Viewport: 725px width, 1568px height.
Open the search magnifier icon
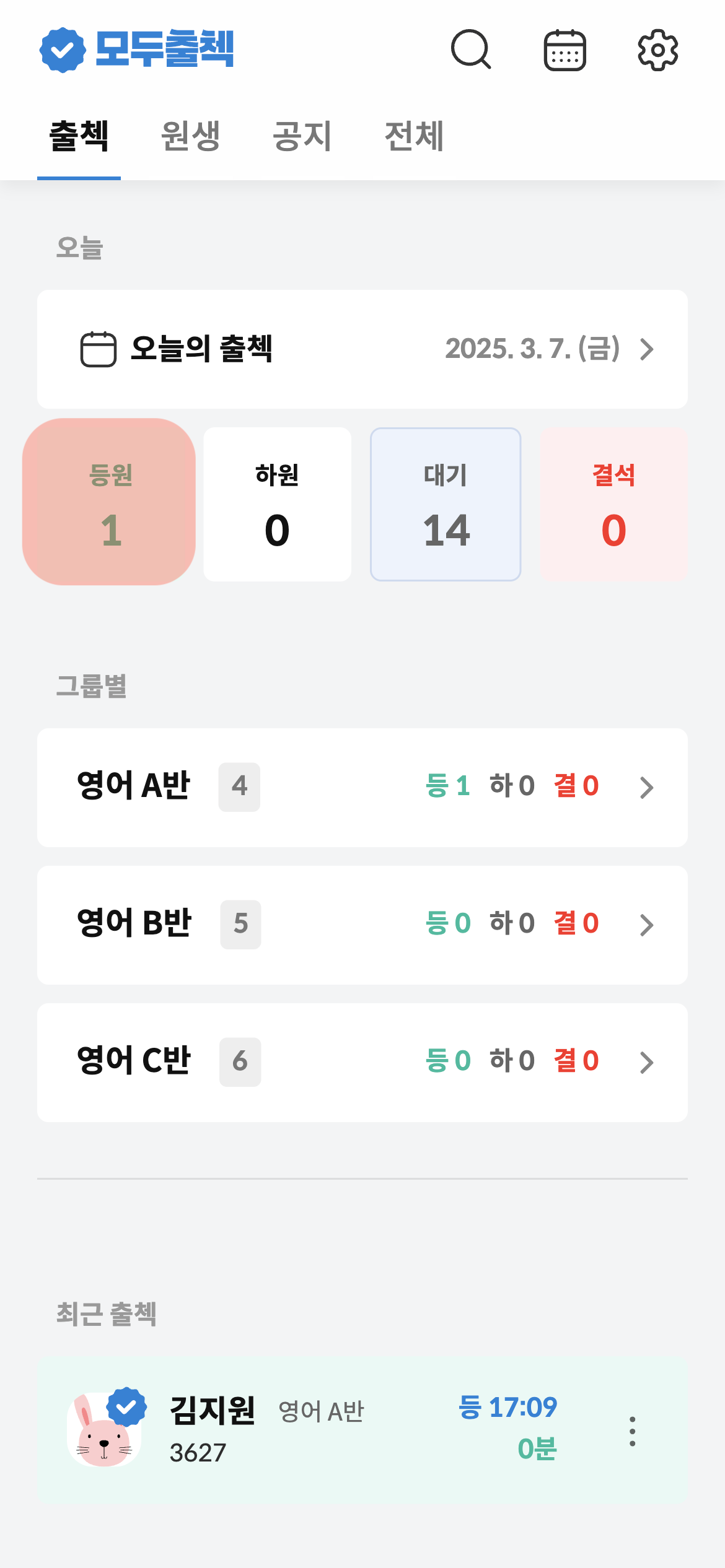click(471, 50)
